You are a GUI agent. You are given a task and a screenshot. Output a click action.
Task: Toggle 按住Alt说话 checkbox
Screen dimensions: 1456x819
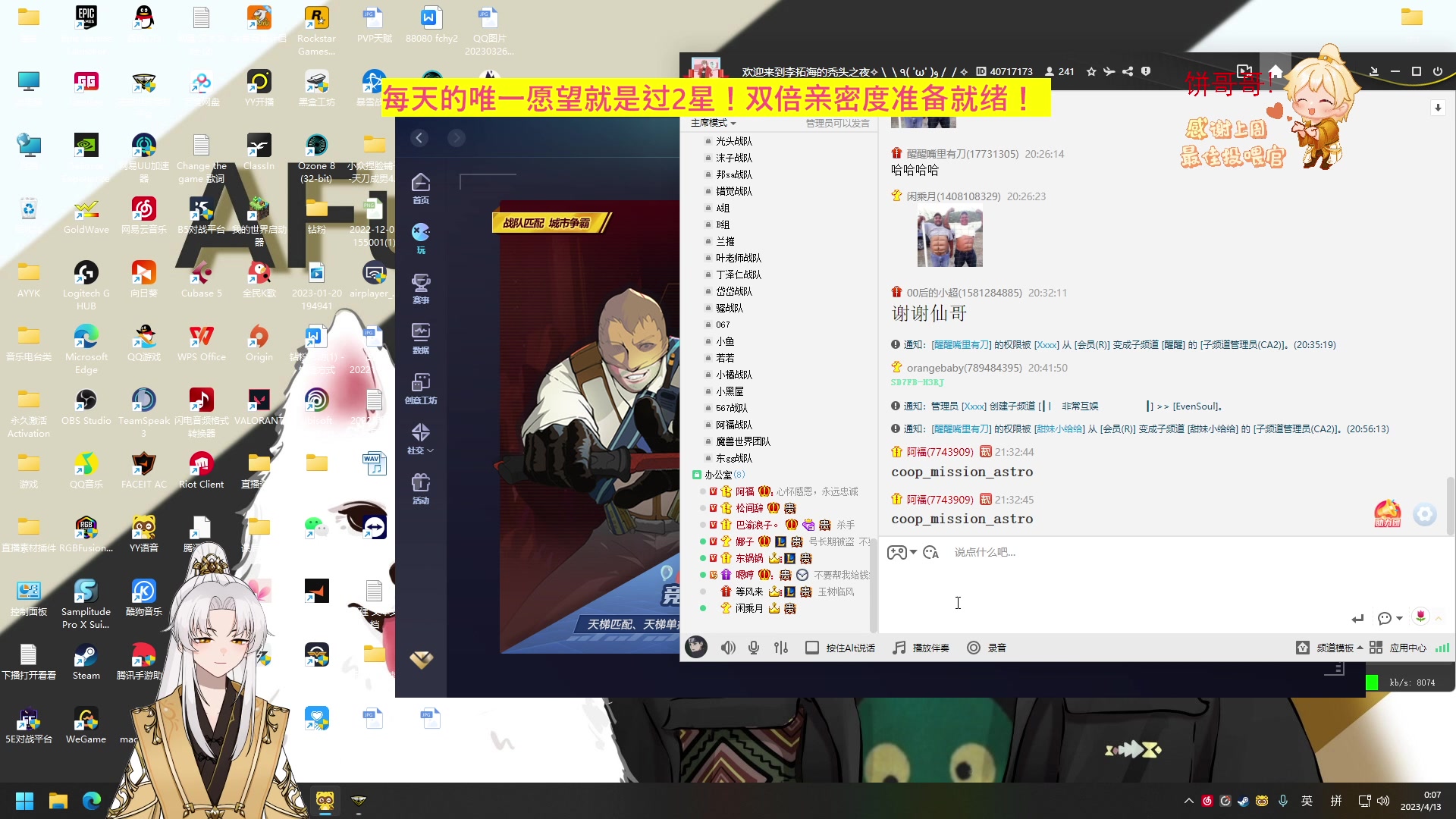click(x=812, y=648)
